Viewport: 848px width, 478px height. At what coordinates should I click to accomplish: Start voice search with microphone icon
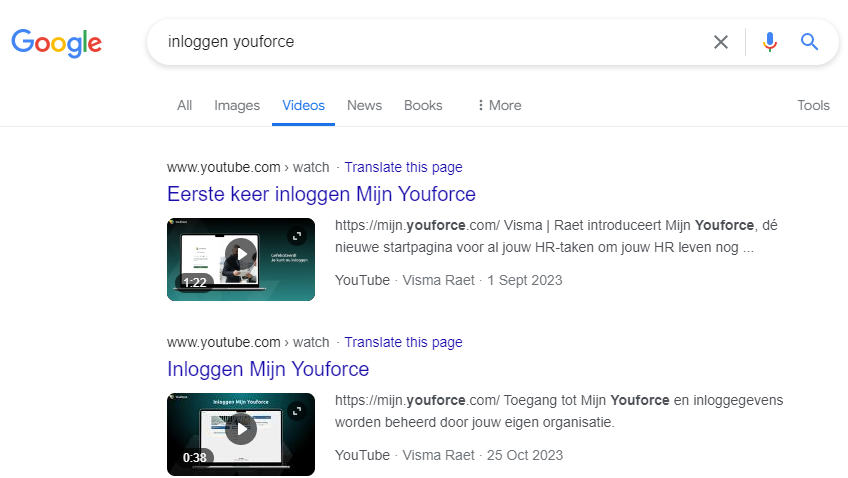[x=770, y=42]
